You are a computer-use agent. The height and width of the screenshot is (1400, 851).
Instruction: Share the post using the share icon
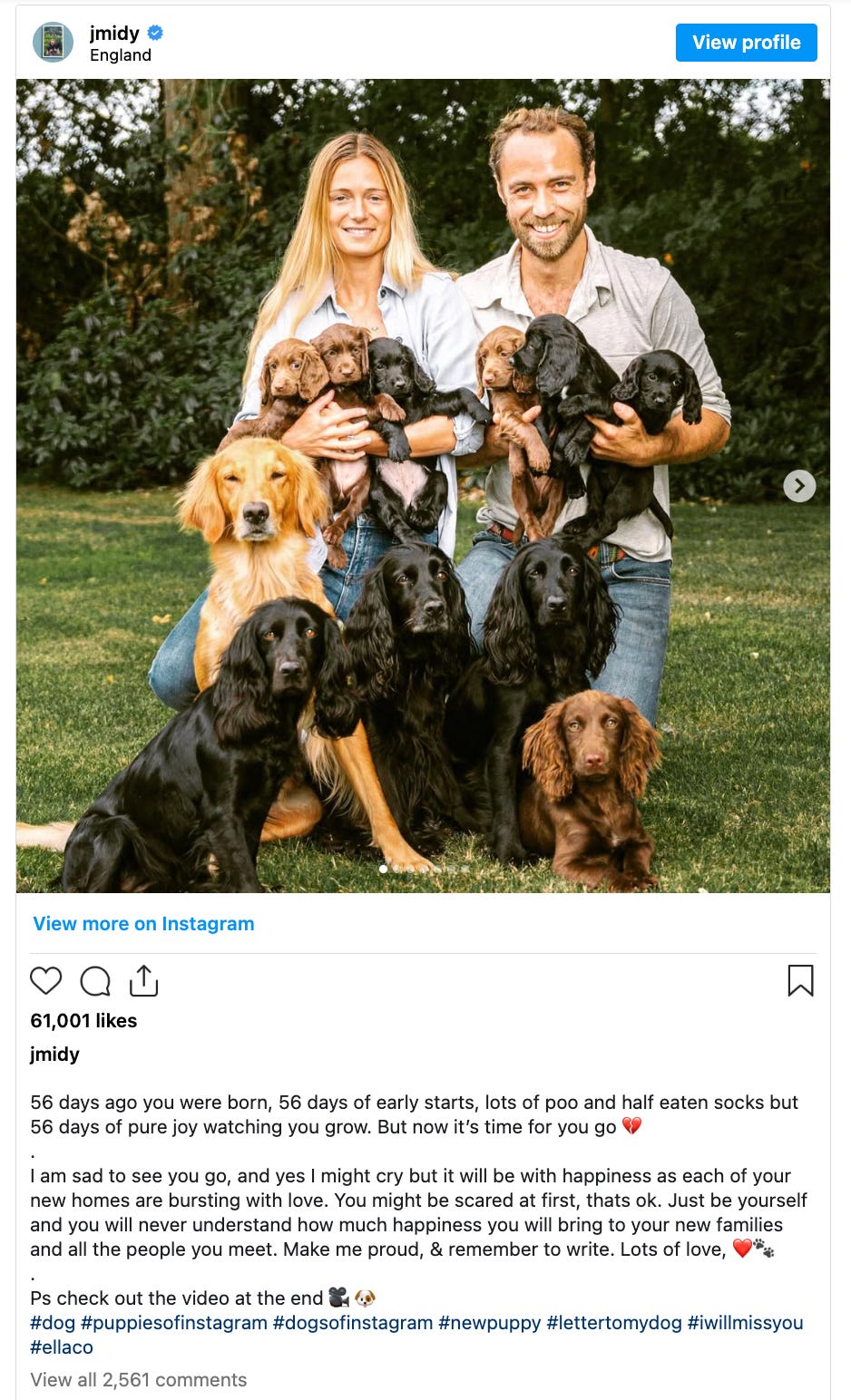click(143, 980)
